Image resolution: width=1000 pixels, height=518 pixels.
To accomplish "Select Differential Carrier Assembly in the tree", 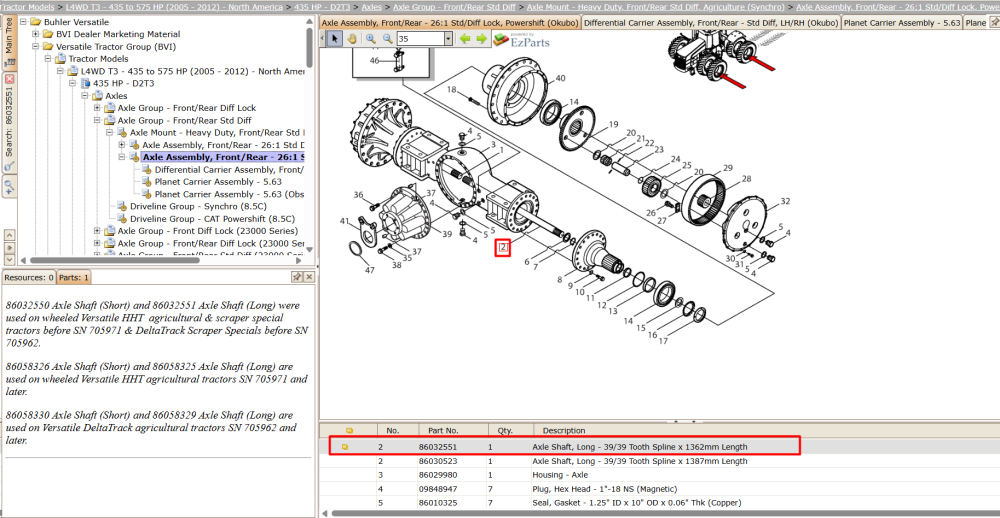I will pyautogui.click(x=228, y=170).
